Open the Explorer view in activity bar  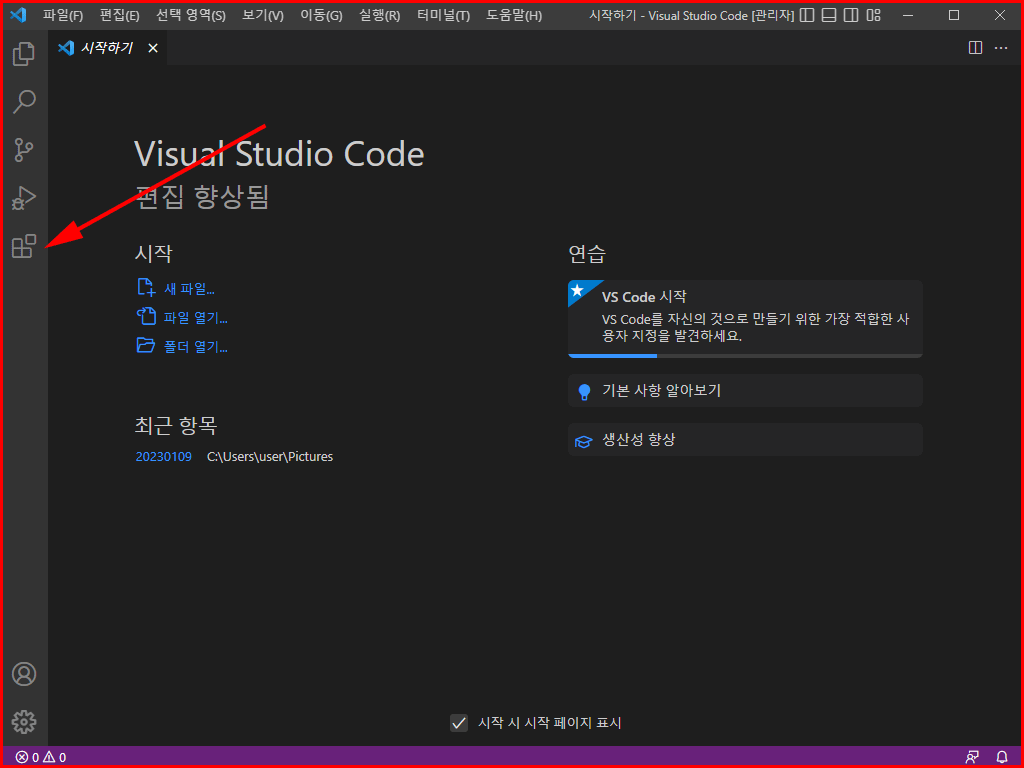24,54
